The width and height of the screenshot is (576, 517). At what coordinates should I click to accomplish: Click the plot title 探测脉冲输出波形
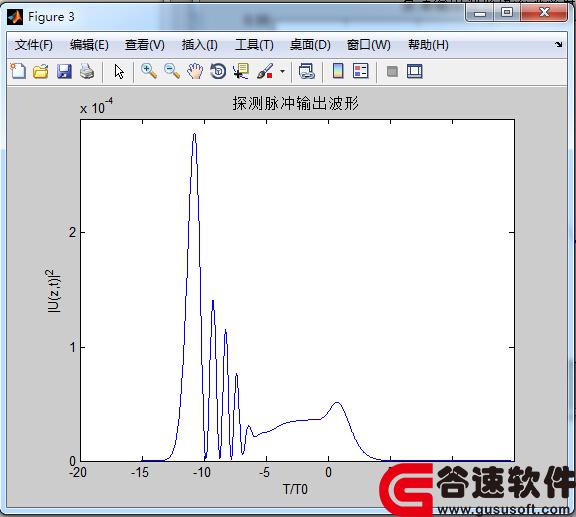coord(295,103)
